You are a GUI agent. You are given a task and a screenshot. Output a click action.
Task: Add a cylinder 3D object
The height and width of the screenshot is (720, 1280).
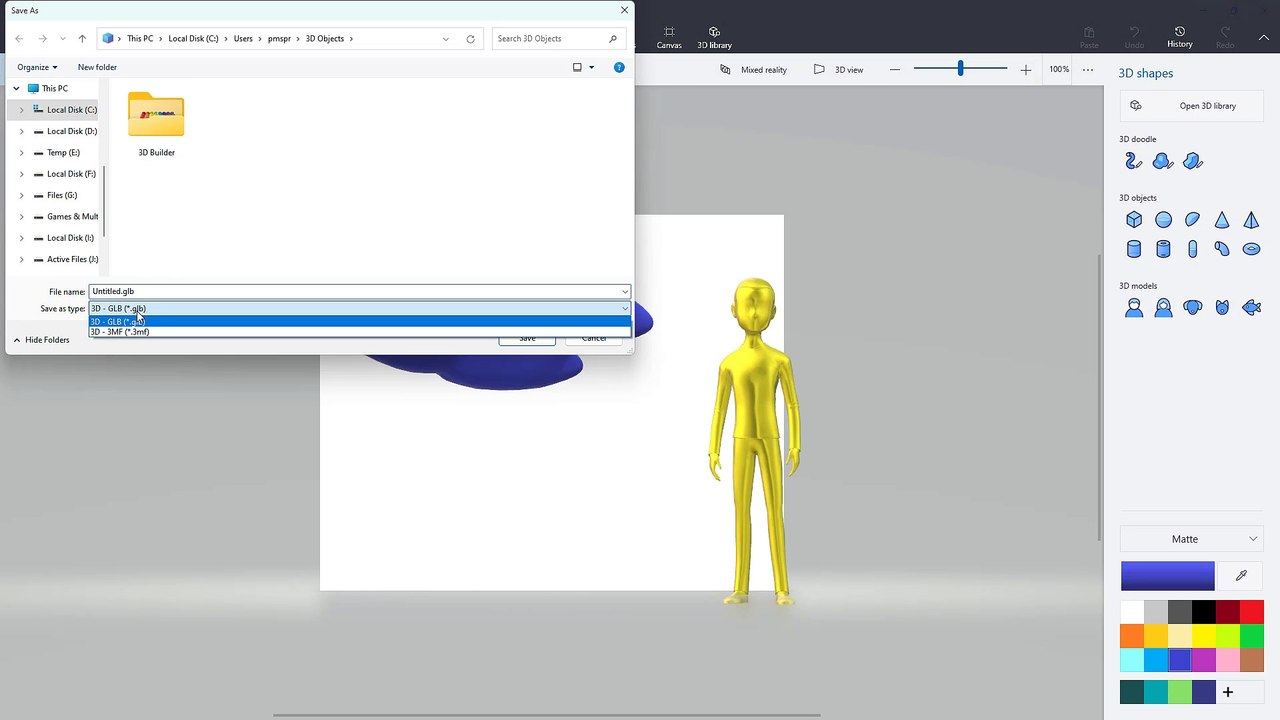(1134, 249)
